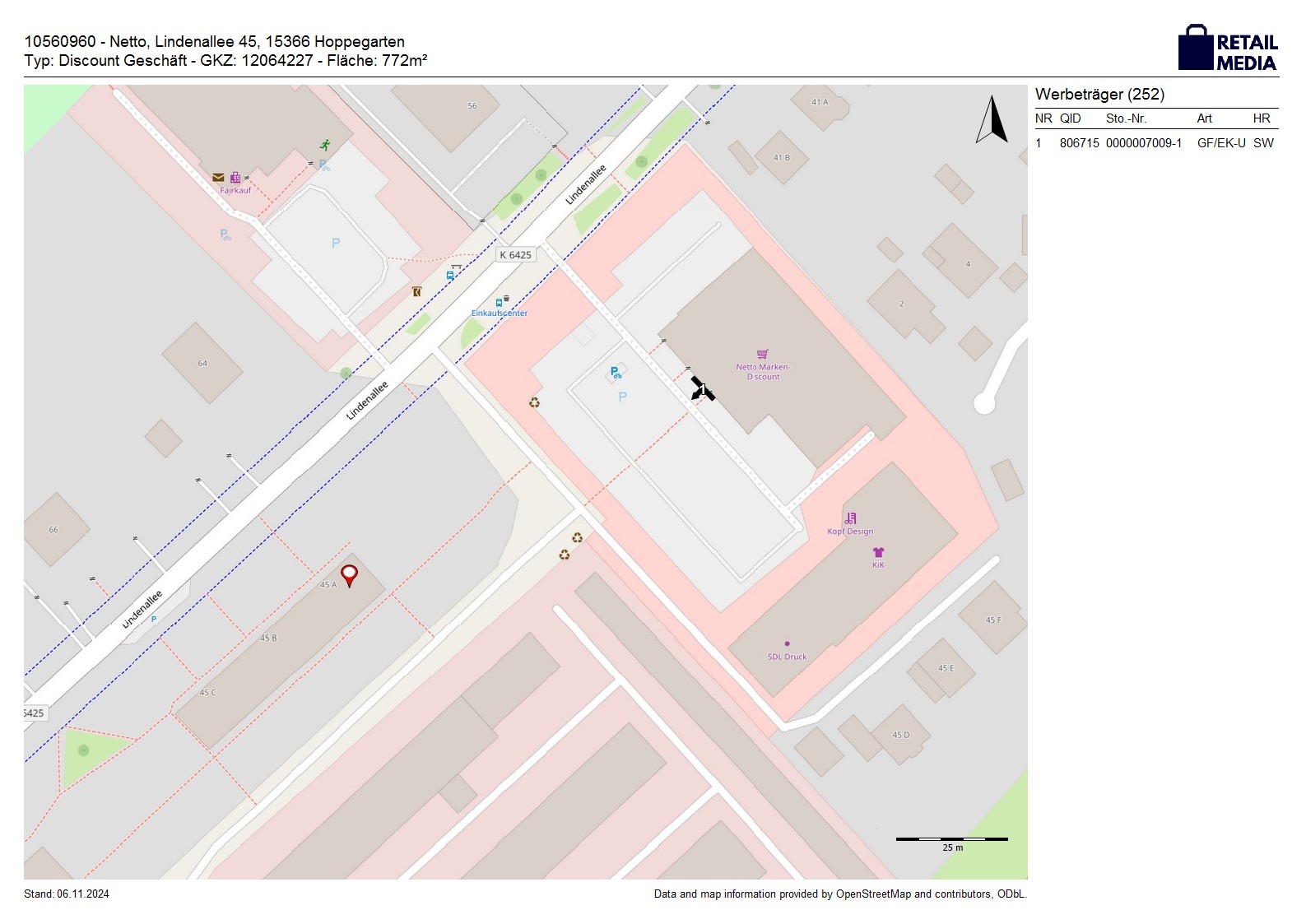Click the pink Fairkauf variety store icon

[x=235, y=178]
